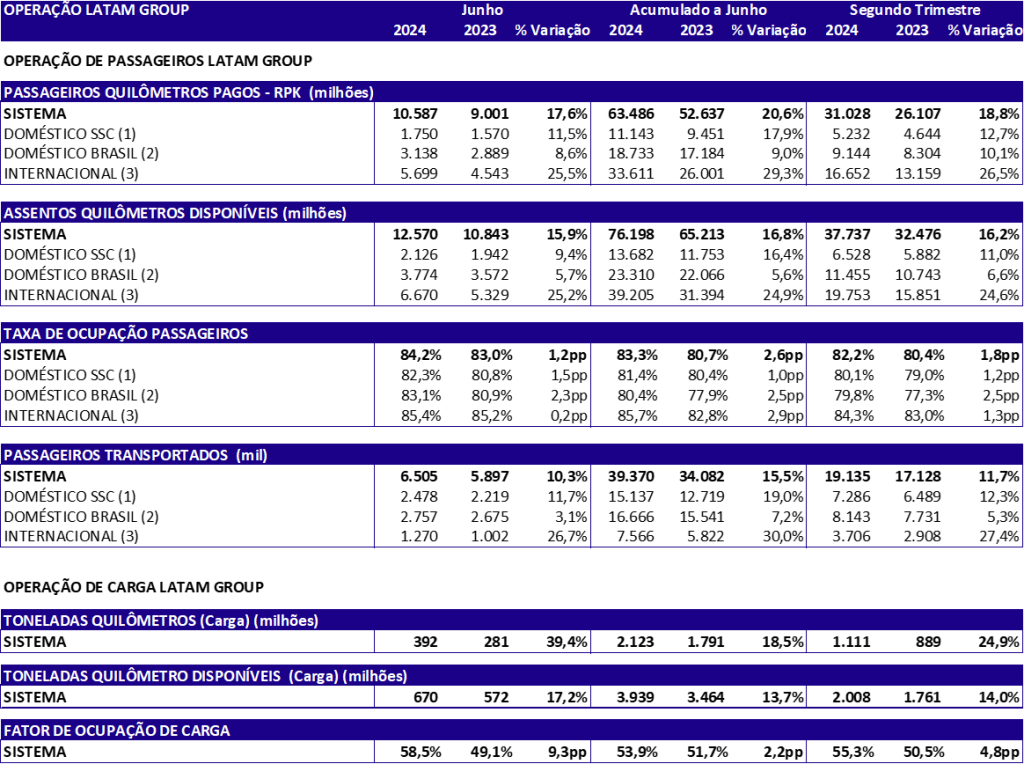Screen dimensions: 1024x764
Task: Click 2023 label under Acumulado a Junho
Action: [x=697, y=30]
